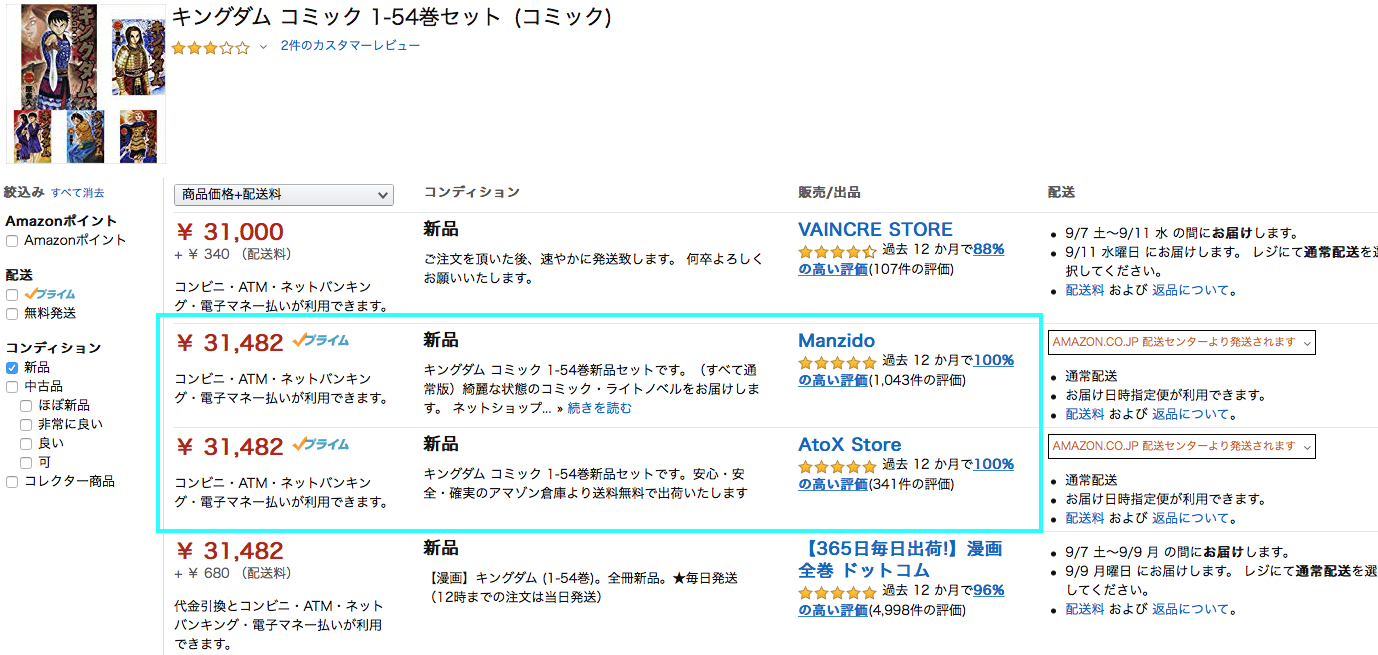
Task: Click the Manzido seller rating stars
Action: (837, 361)
